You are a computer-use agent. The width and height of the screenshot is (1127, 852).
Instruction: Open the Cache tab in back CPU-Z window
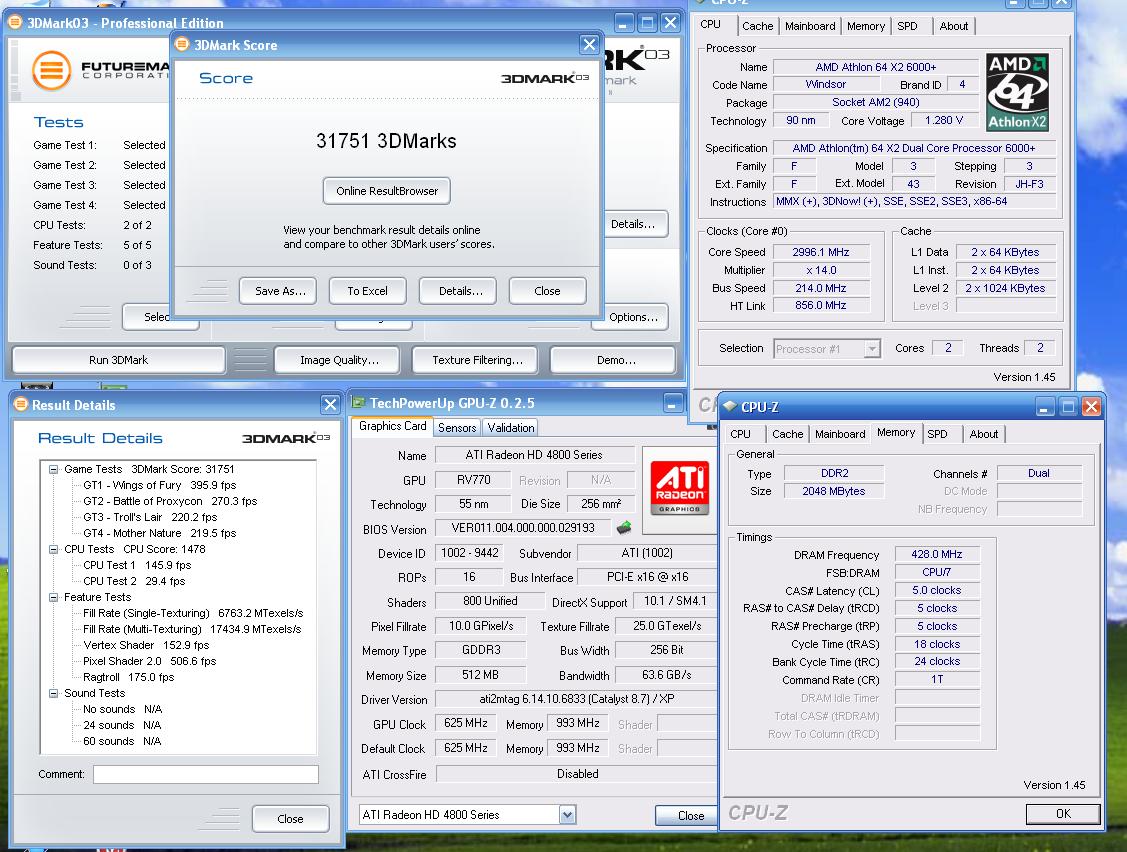(x=758, y=26)
